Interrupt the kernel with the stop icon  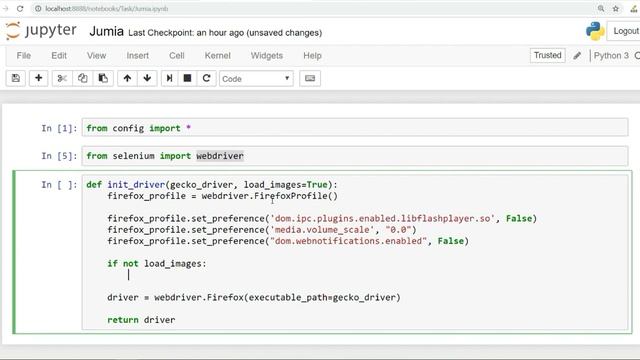point(187,78)
